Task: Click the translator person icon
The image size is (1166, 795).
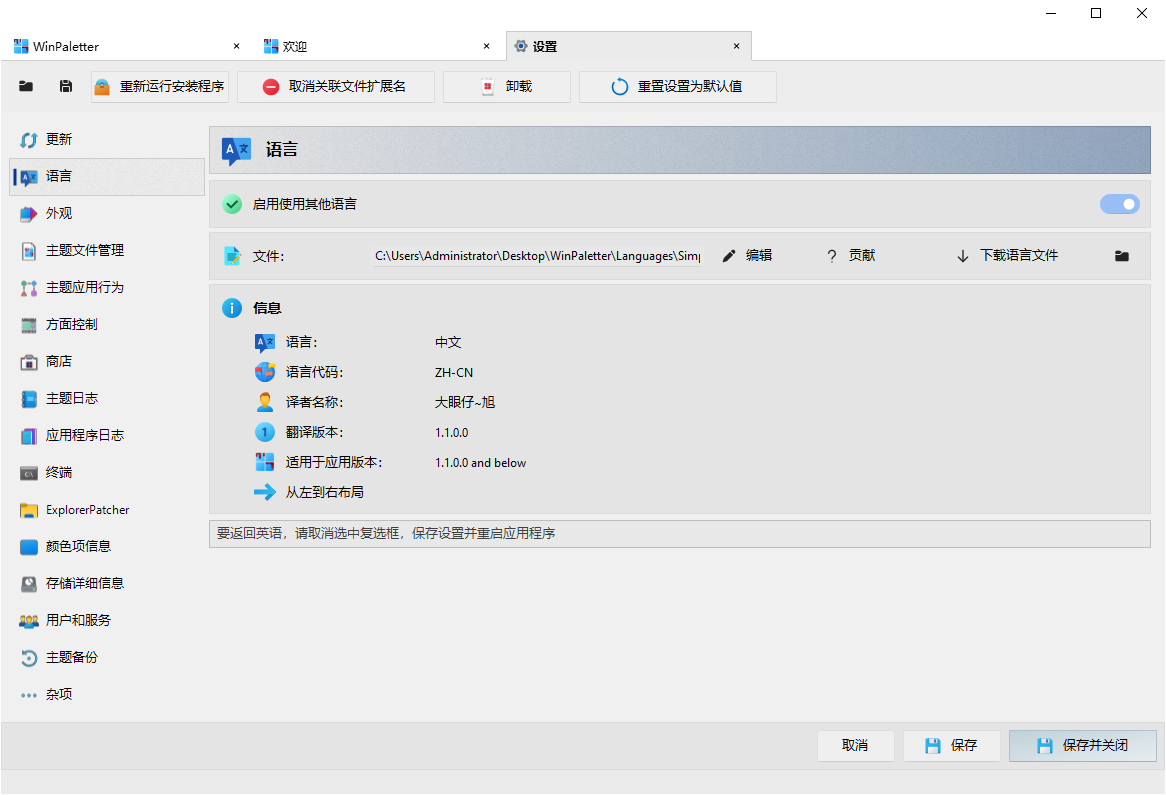Action: pyautogui.click(x=265, y=402)
